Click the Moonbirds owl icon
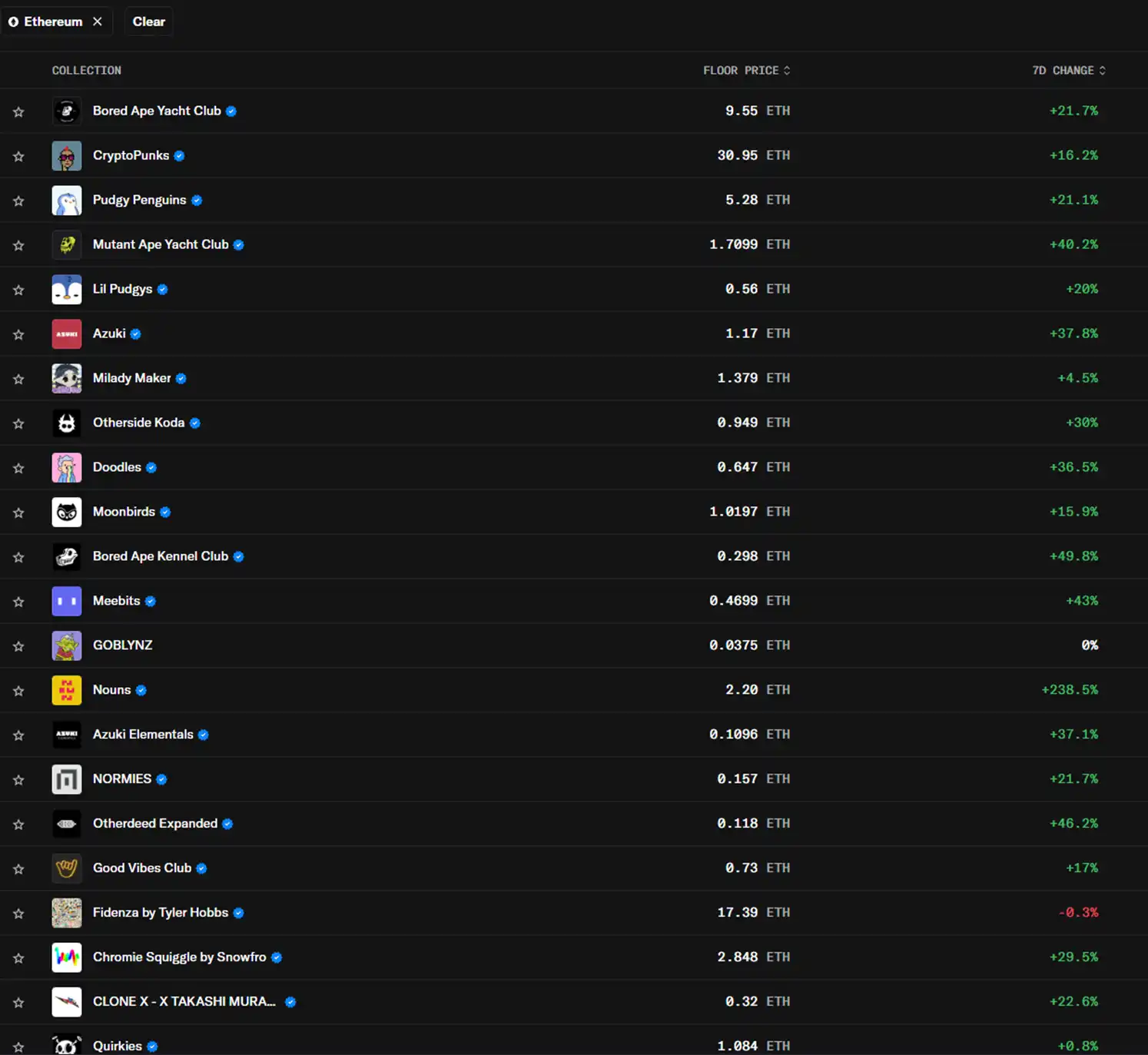1148x1055 pixels. [67, 513]
